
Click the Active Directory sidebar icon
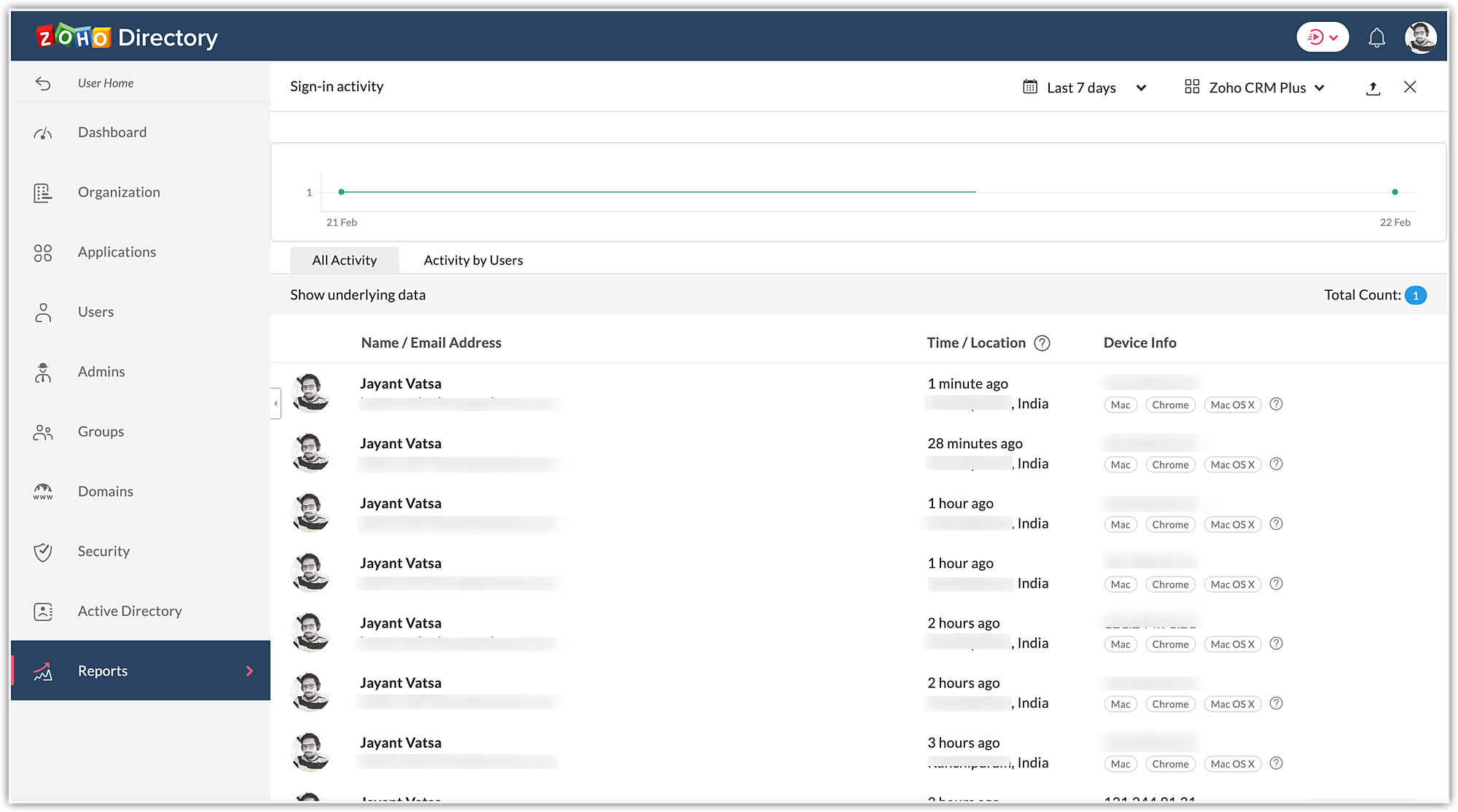point(43,612)
